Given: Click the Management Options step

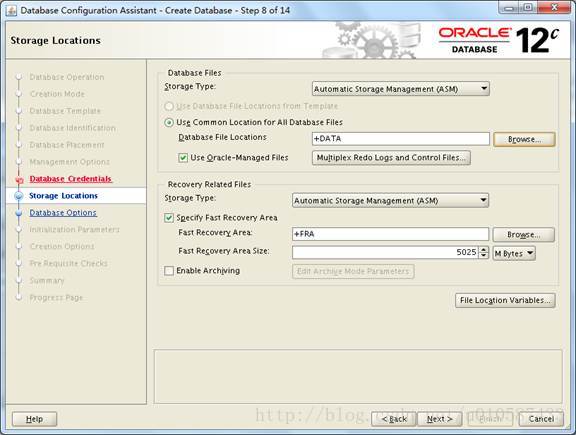Looking at the screenshot, I should click(x=69, y=162).
